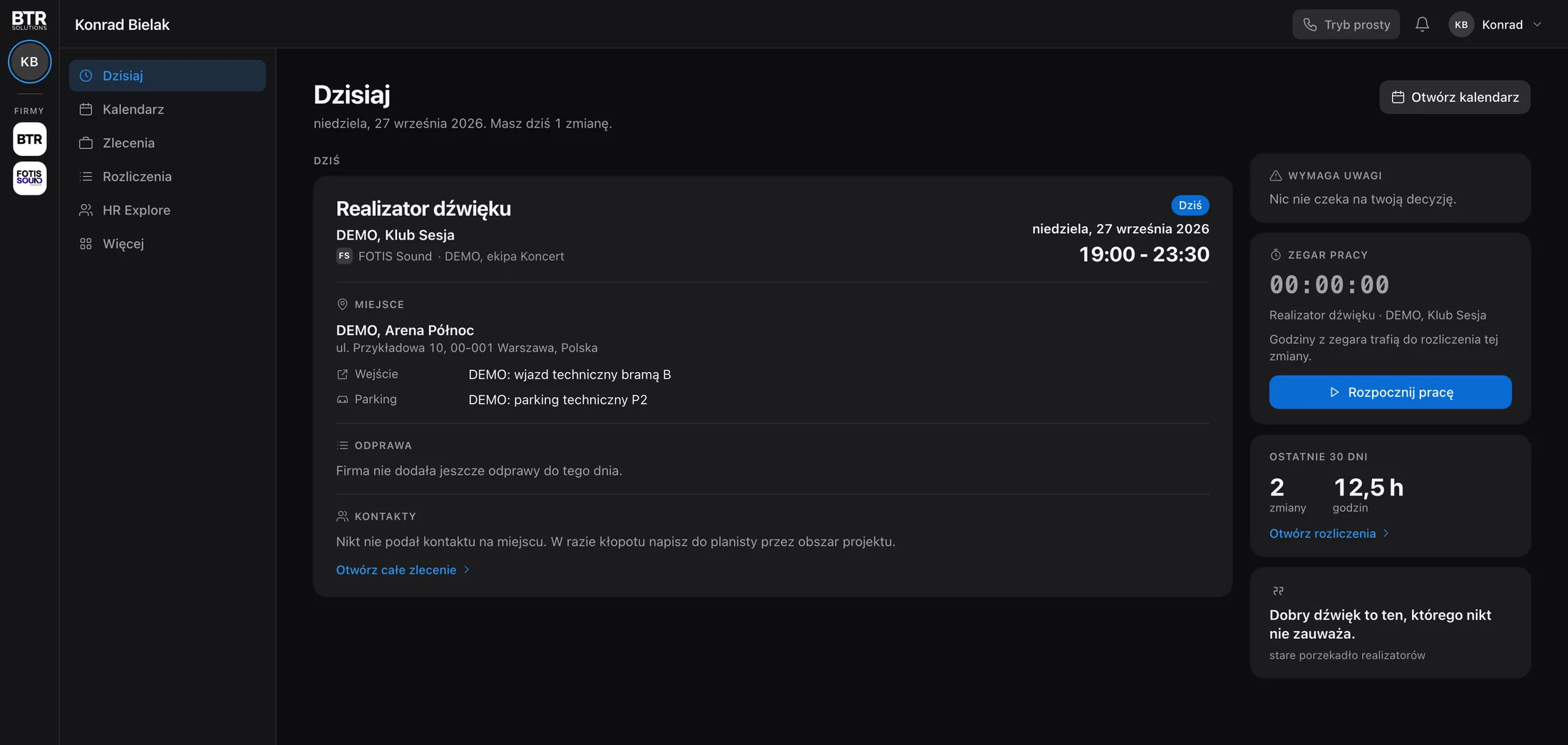
Task: Click the warning triangle icon by Wymaga uwagi
Action: [1276, 175]
